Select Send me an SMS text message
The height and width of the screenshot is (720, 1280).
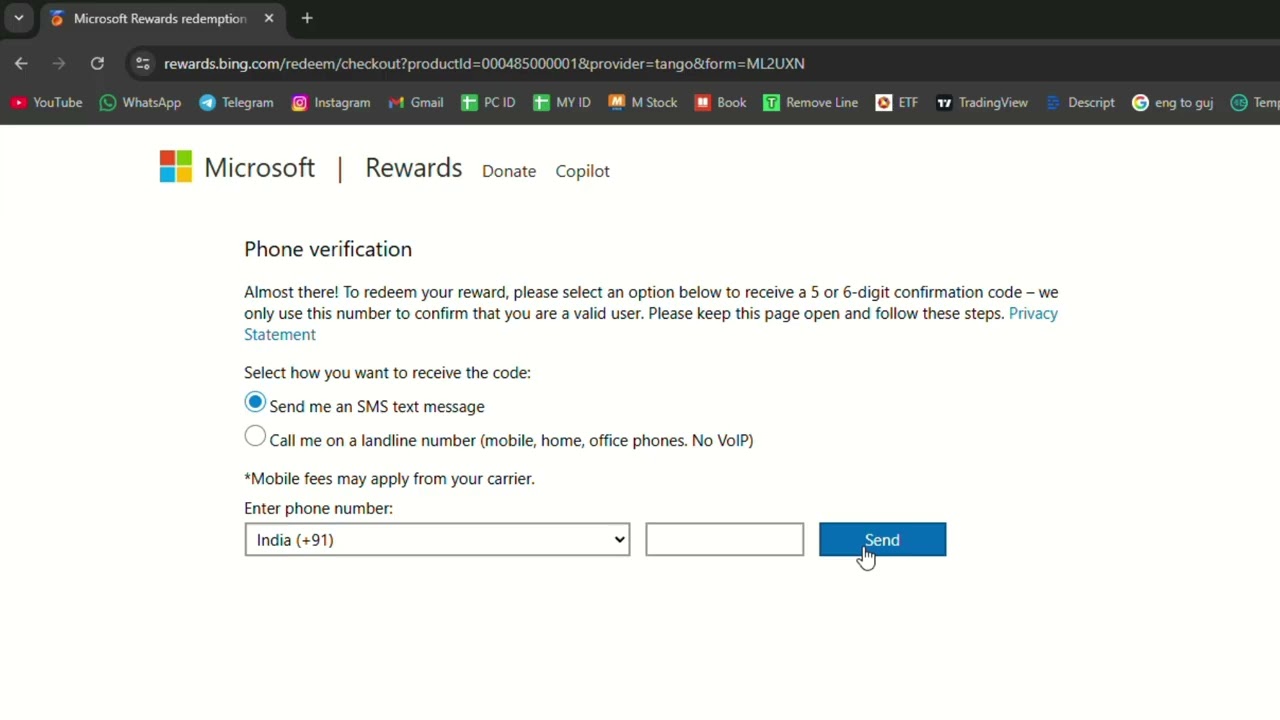point(255,403)
